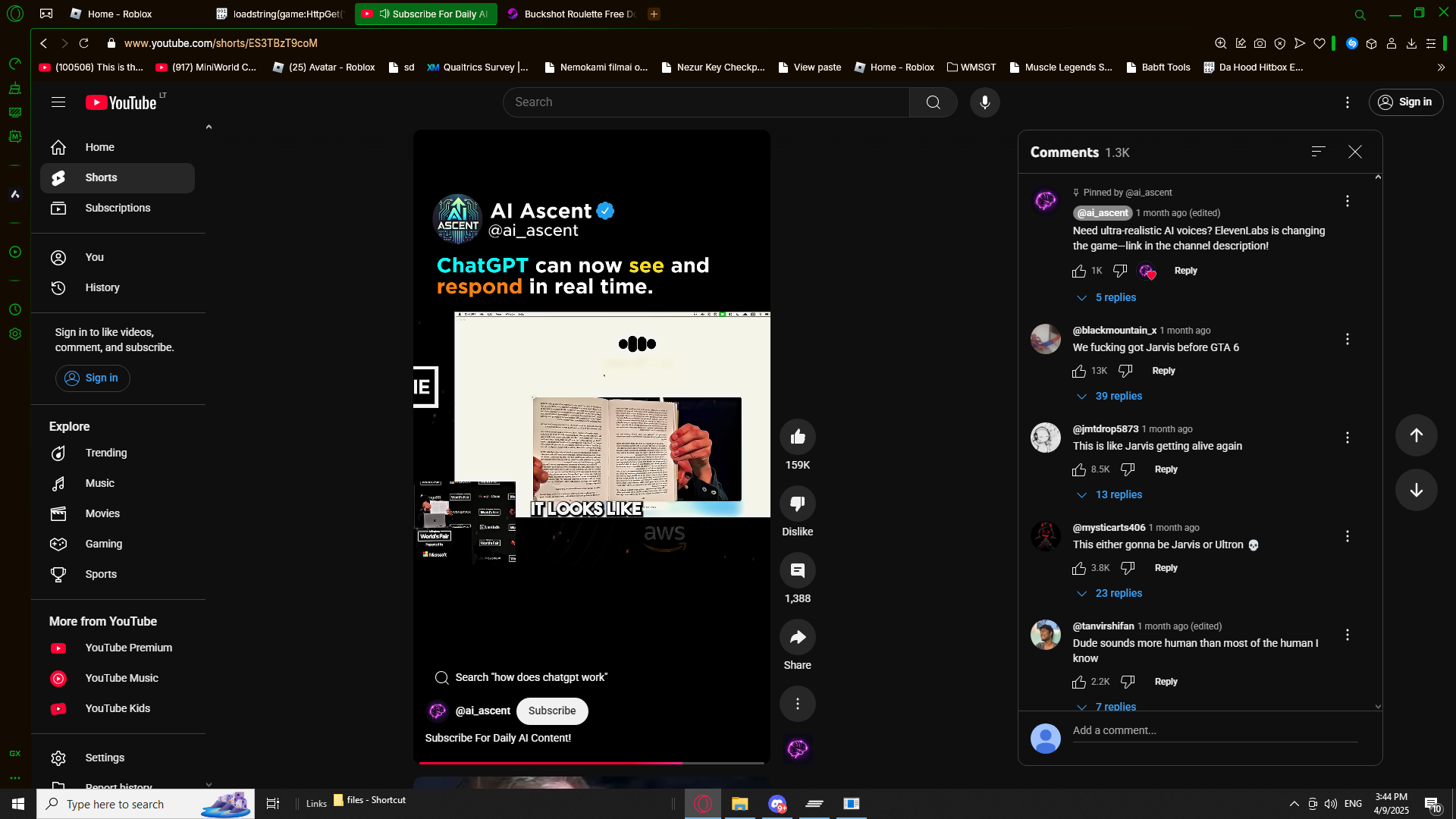Like @tanvirshifan's comment
The width and height of the screenshot is (1456, 819).
1078,682
